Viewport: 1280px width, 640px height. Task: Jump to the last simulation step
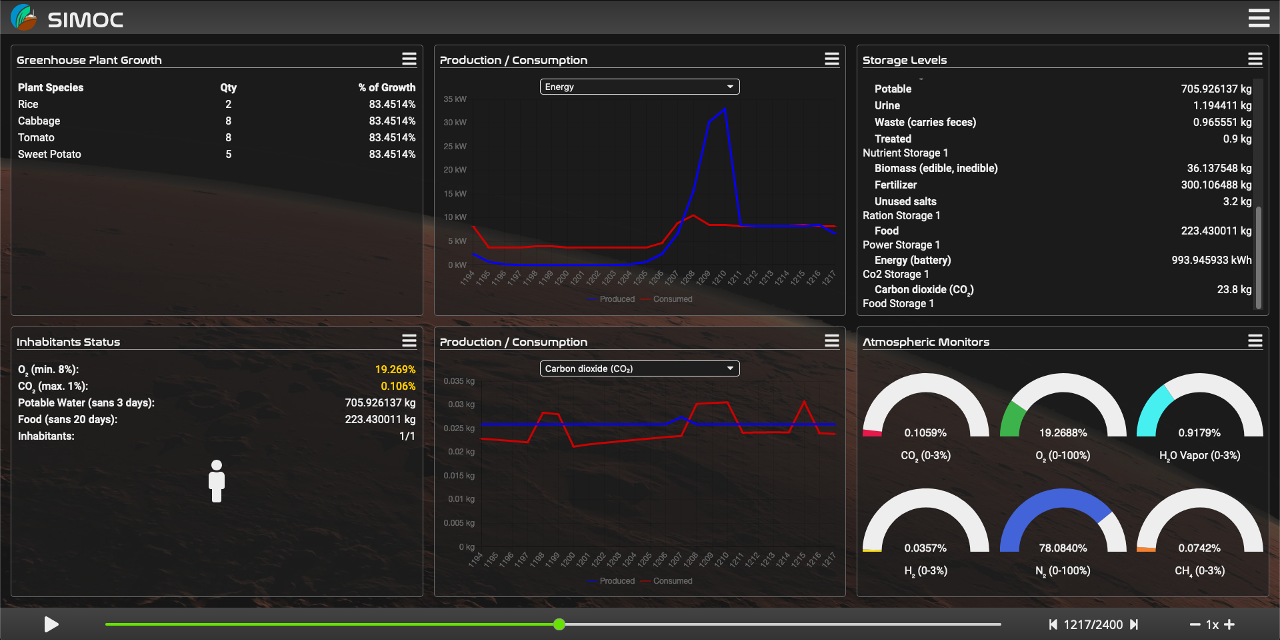pyautogui.click(x=1134, y=625)
